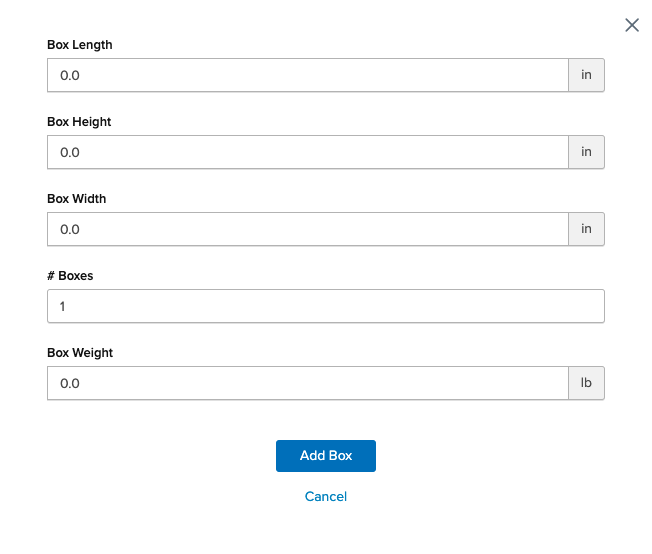Click the 'Box Width' label text

pos(77,199)
